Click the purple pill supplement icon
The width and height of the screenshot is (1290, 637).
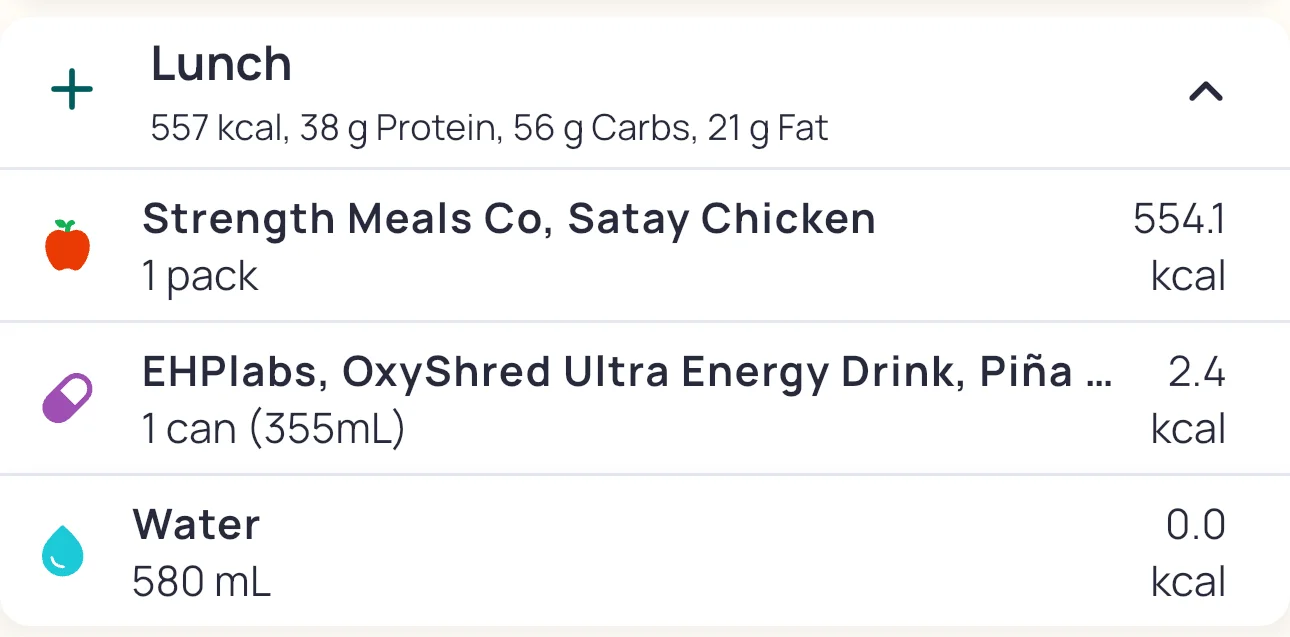pyautogui.click(x=68, y=398)
